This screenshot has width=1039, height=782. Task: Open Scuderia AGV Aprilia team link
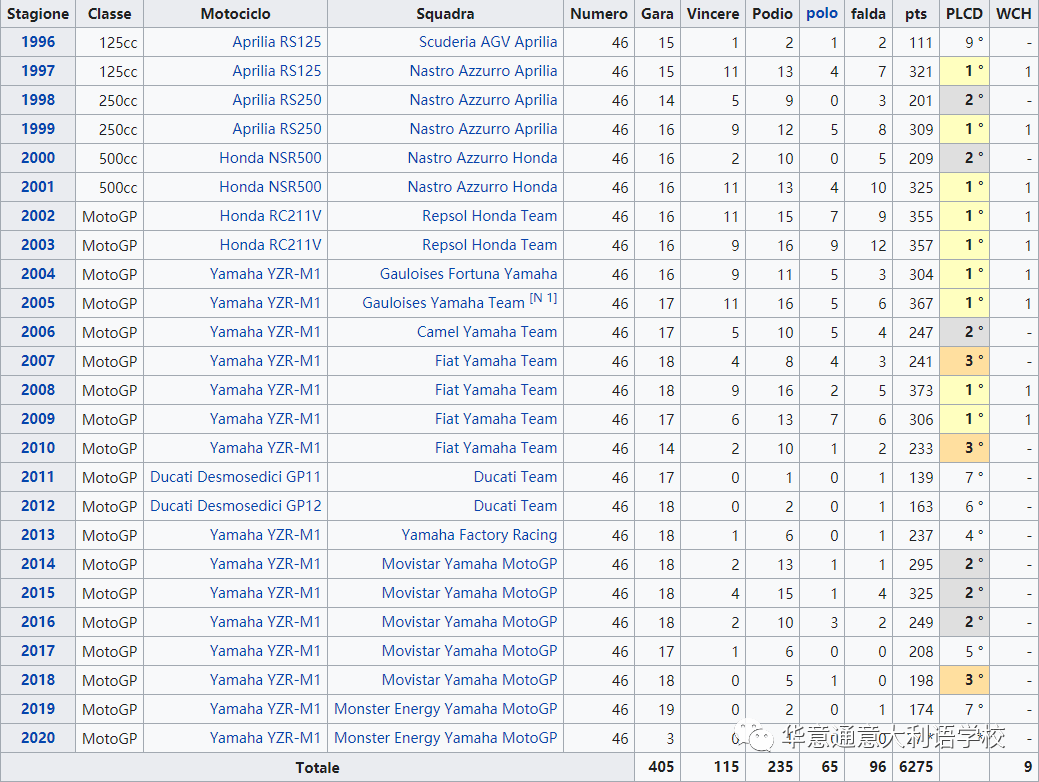click(488, 42)
